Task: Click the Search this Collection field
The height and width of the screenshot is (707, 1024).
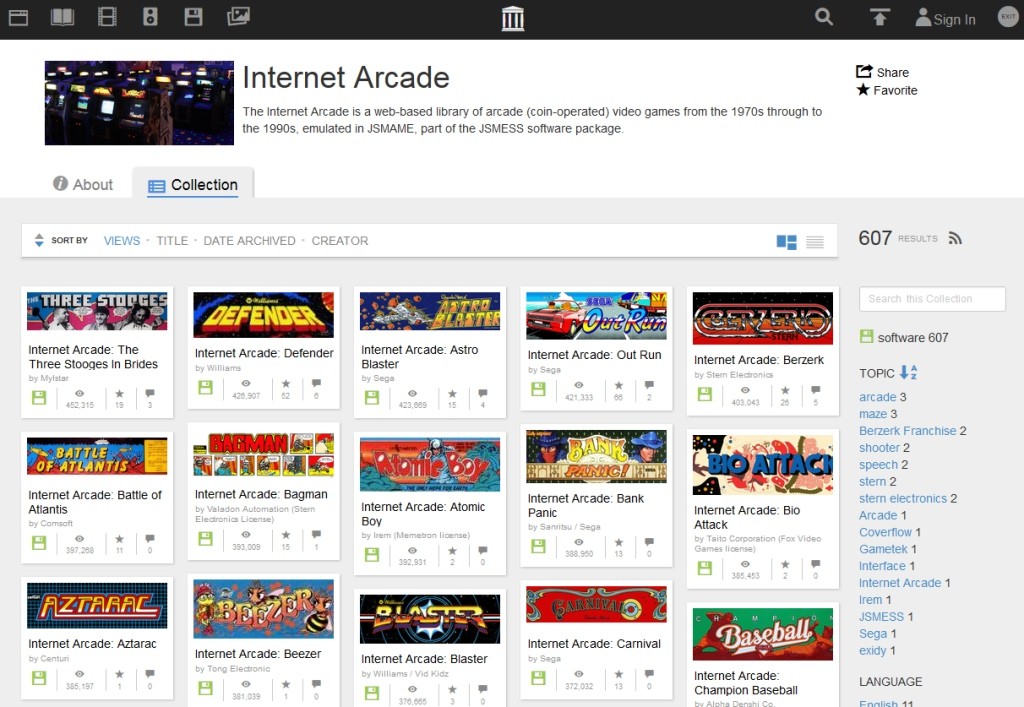Action: [932, 299]
